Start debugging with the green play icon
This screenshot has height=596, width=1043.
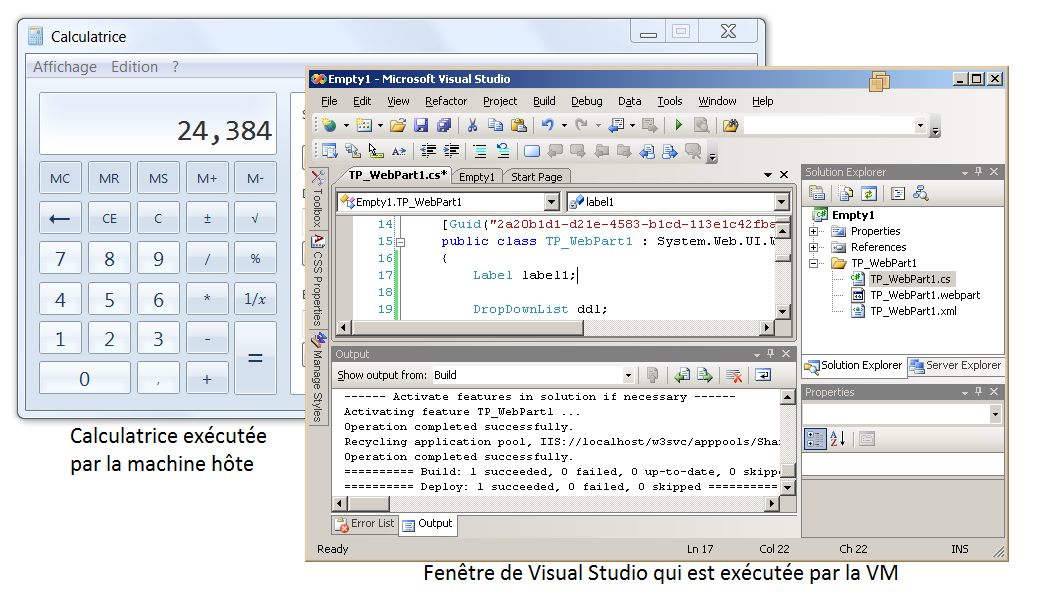point(678,125)
